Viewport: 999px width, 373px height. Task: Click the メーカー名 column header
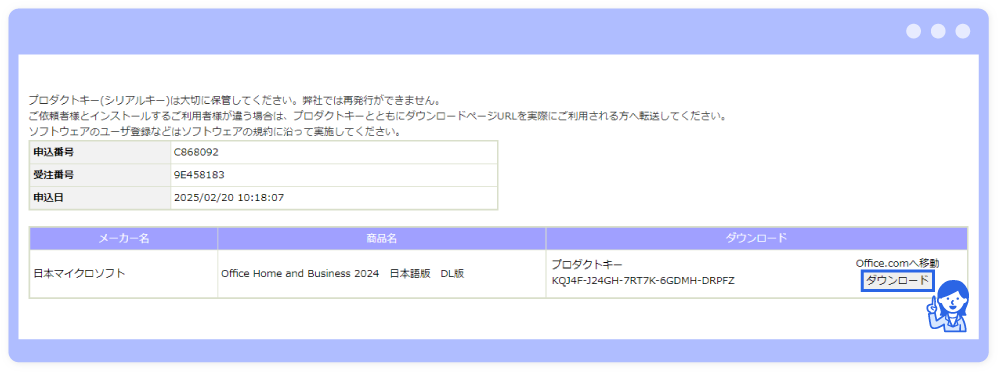124,238
